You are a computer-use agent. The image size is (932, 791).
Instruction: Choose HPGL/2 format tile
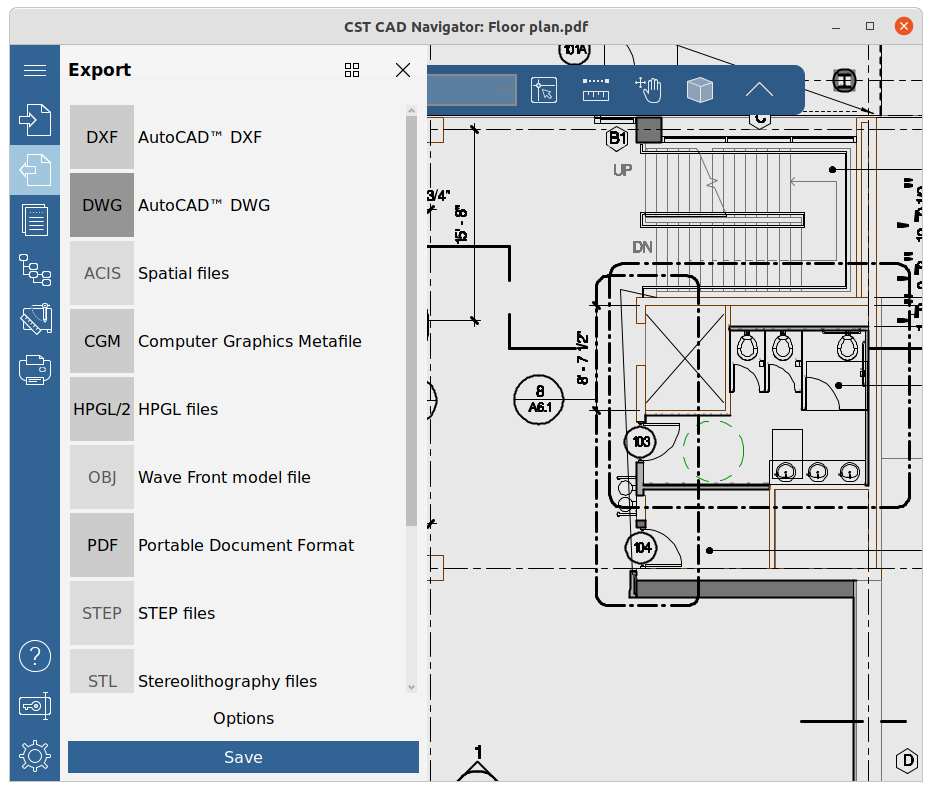102,409
